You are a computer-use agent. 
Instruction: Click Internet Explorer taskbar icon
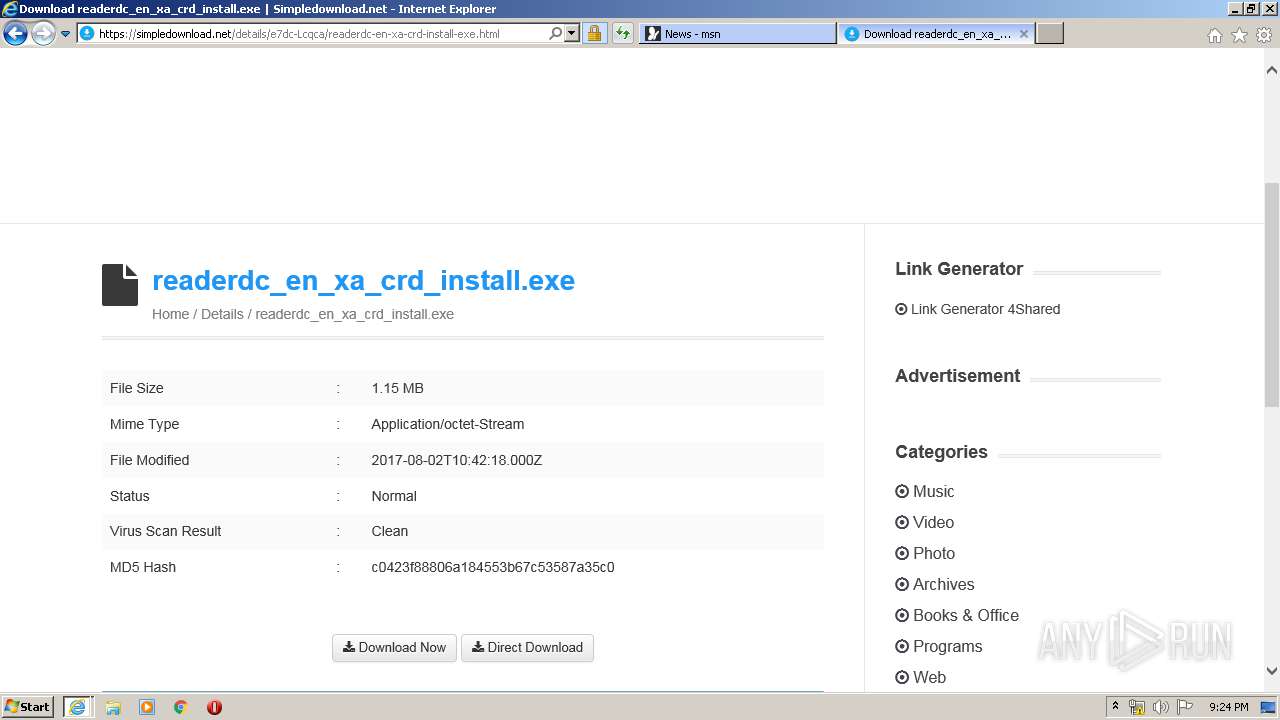(77, 707)
